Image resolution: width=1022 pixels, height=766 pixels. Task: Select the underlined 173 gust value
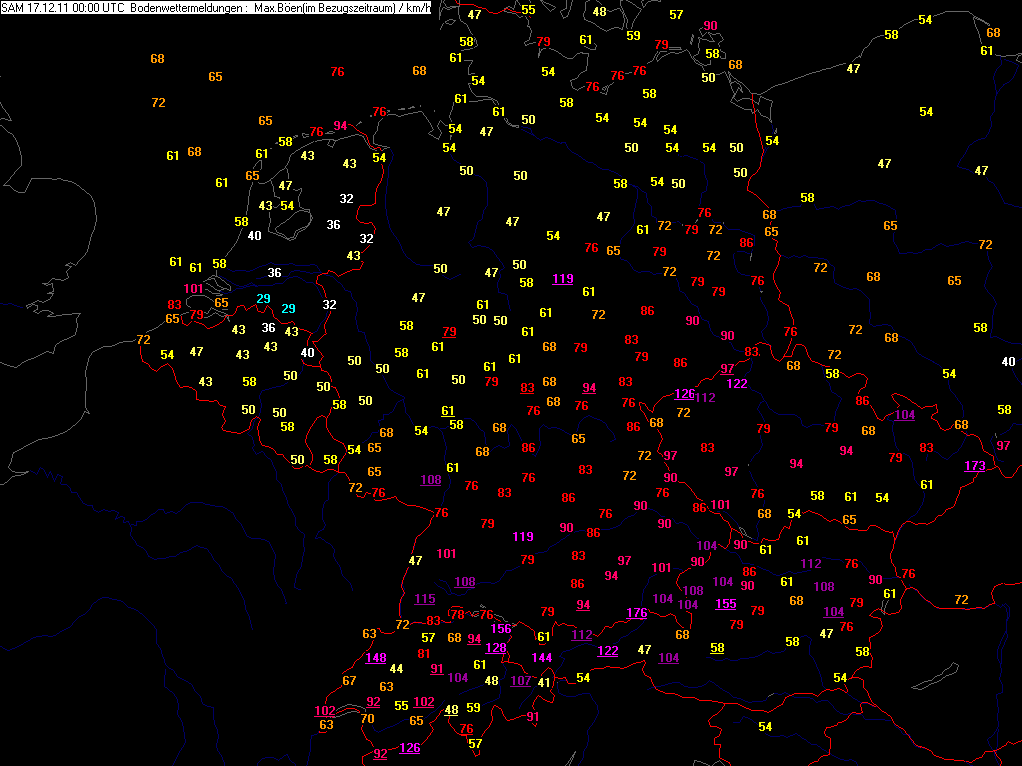click(975, 466)
